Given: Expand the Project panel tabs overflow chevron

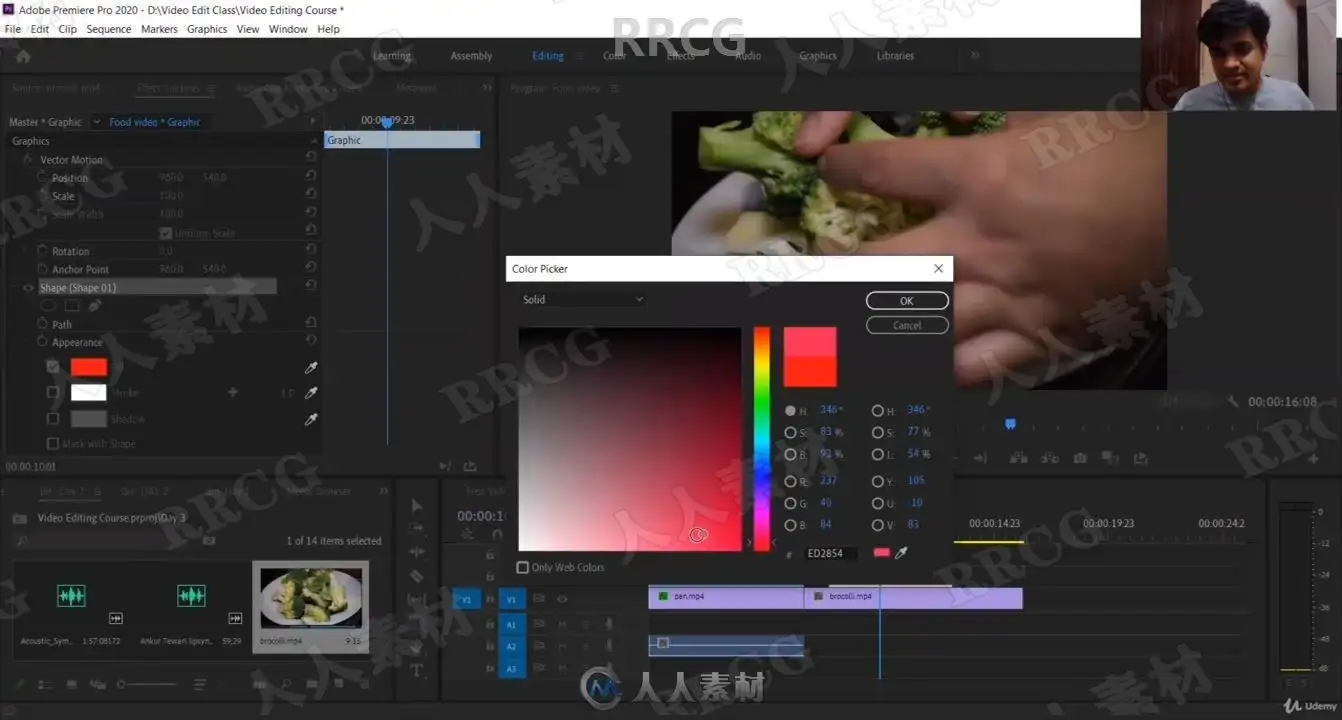Looking at the screenshot, I should (383, 491).
